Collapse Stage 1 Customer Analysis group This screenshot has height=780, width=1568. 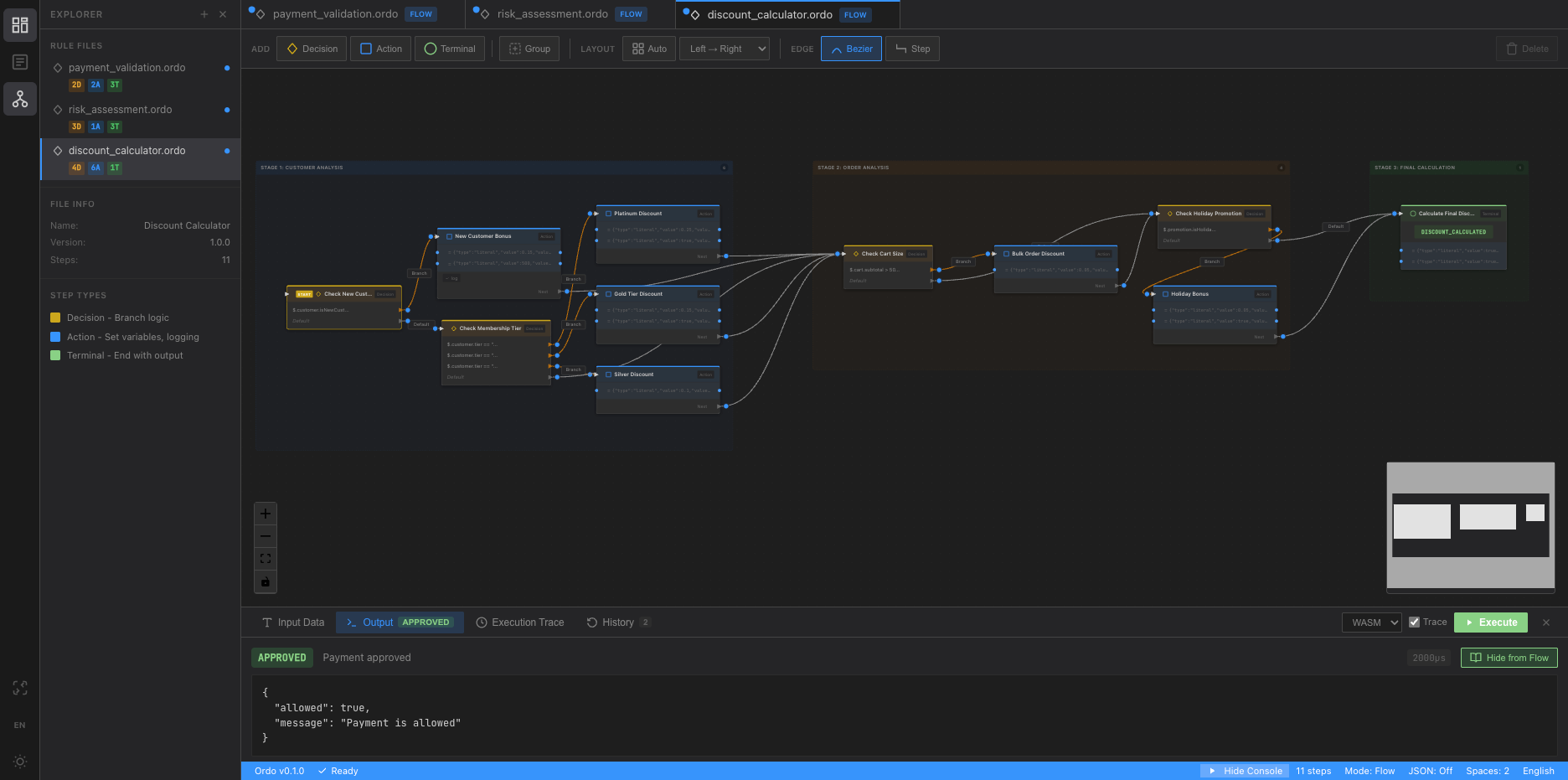724,168
